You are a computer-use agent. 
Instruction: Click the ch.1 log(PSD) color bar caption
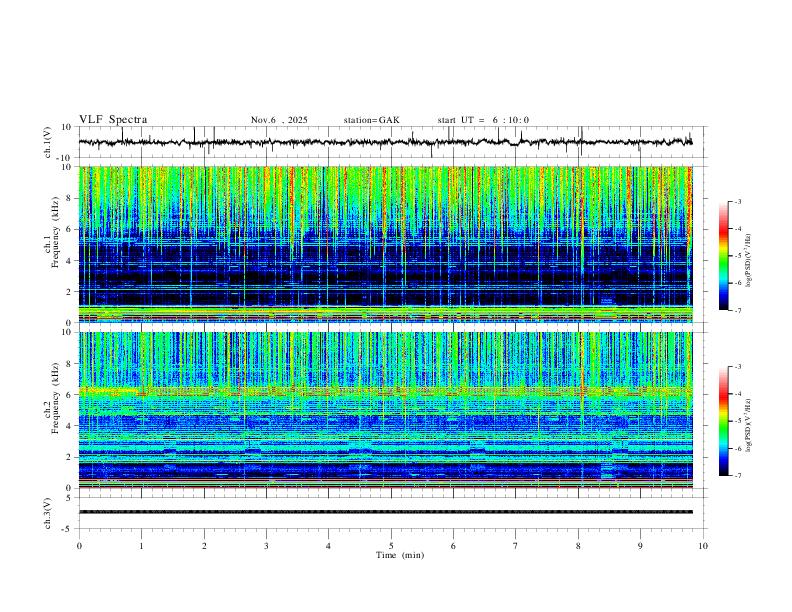point(749,260)
